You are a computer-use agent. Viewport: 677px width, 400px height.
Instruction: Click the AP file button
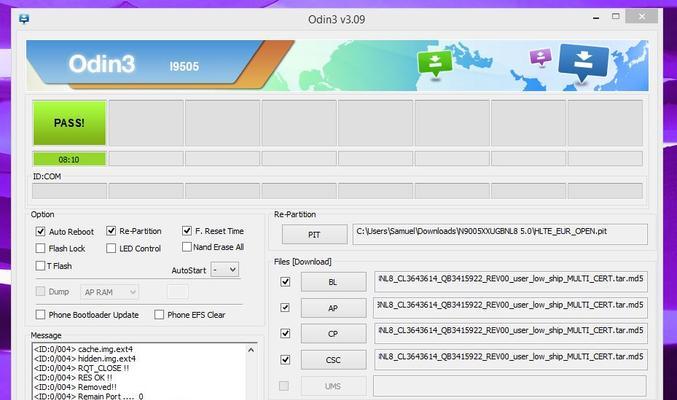(x=333, y=308)
